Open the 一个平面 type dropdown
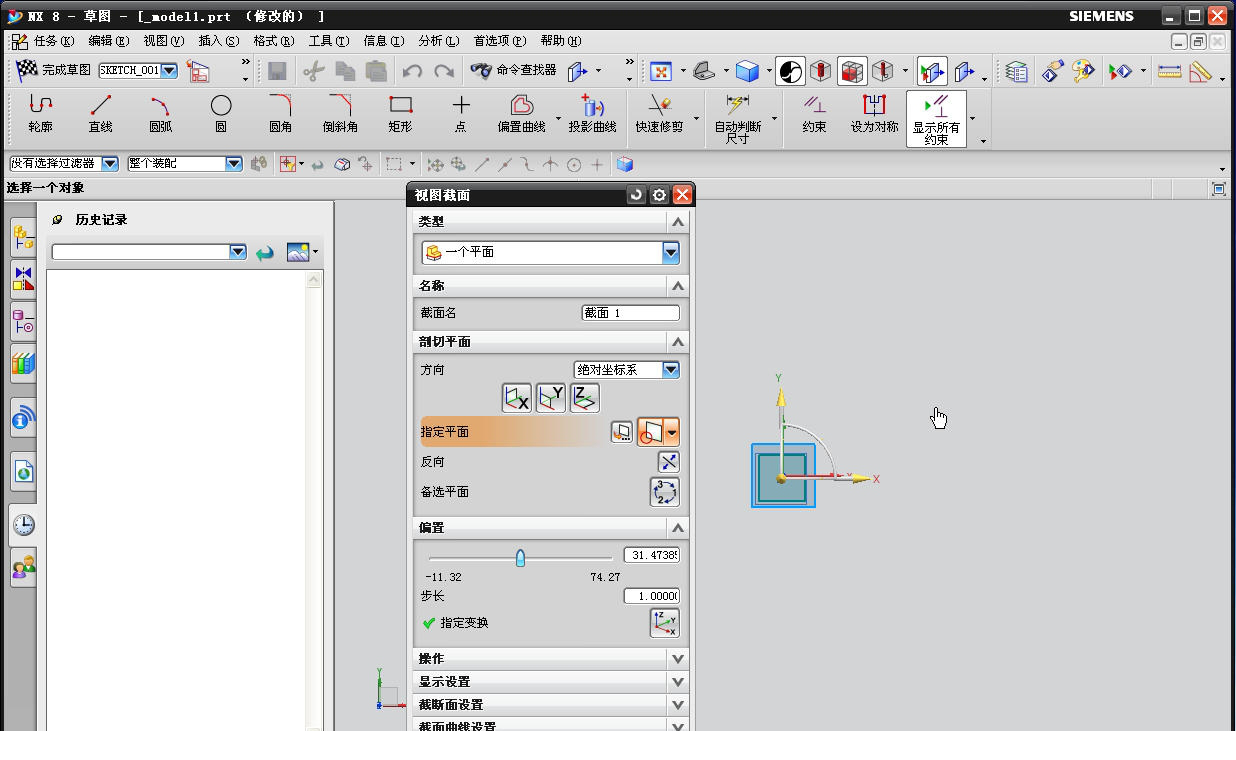The width and height of the screenshot is (1236, 760). [x=670, y=253]
